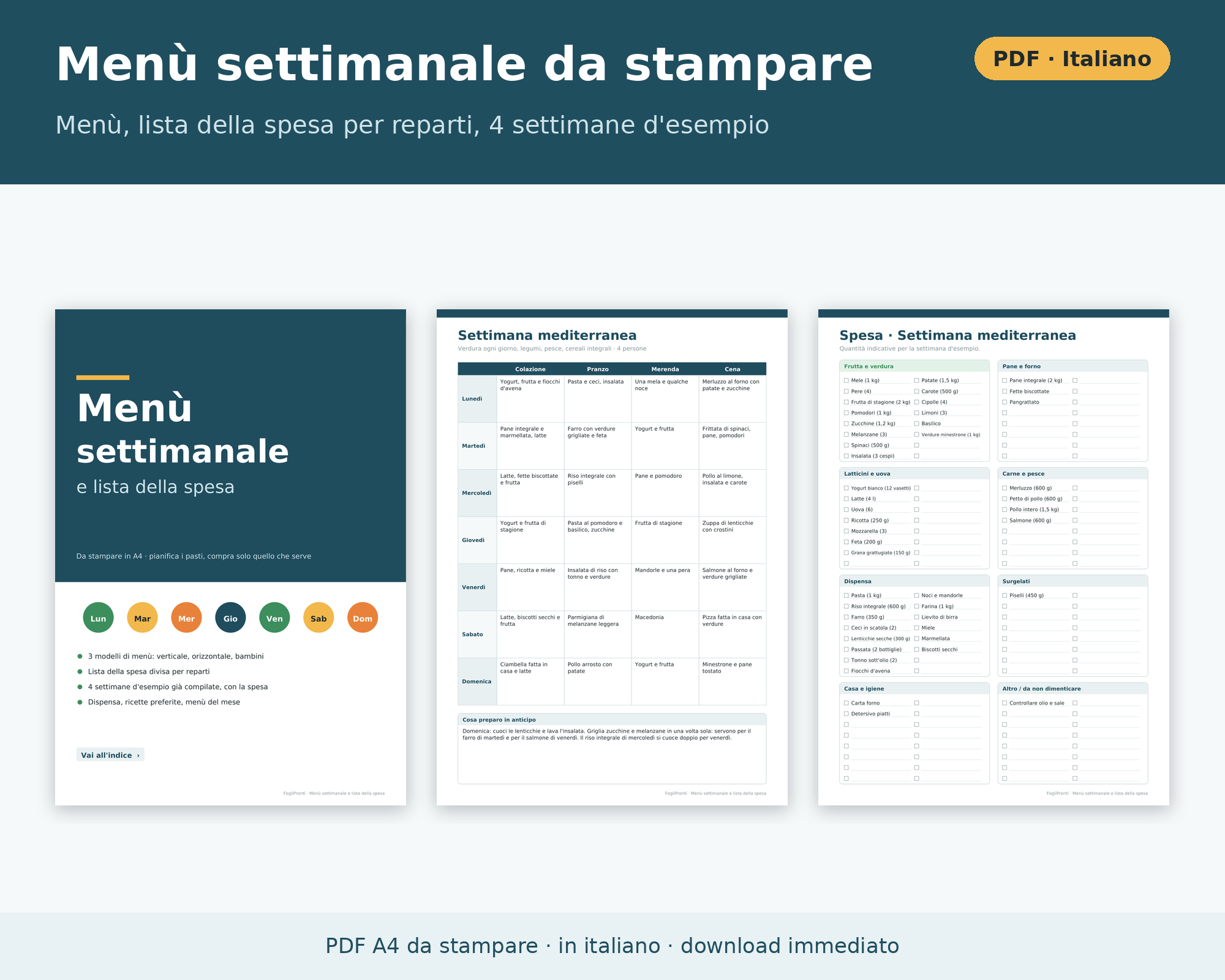Select the Parmigiana di melanzane leggera cell
The image size is (1225, 980).
[598, 635]
